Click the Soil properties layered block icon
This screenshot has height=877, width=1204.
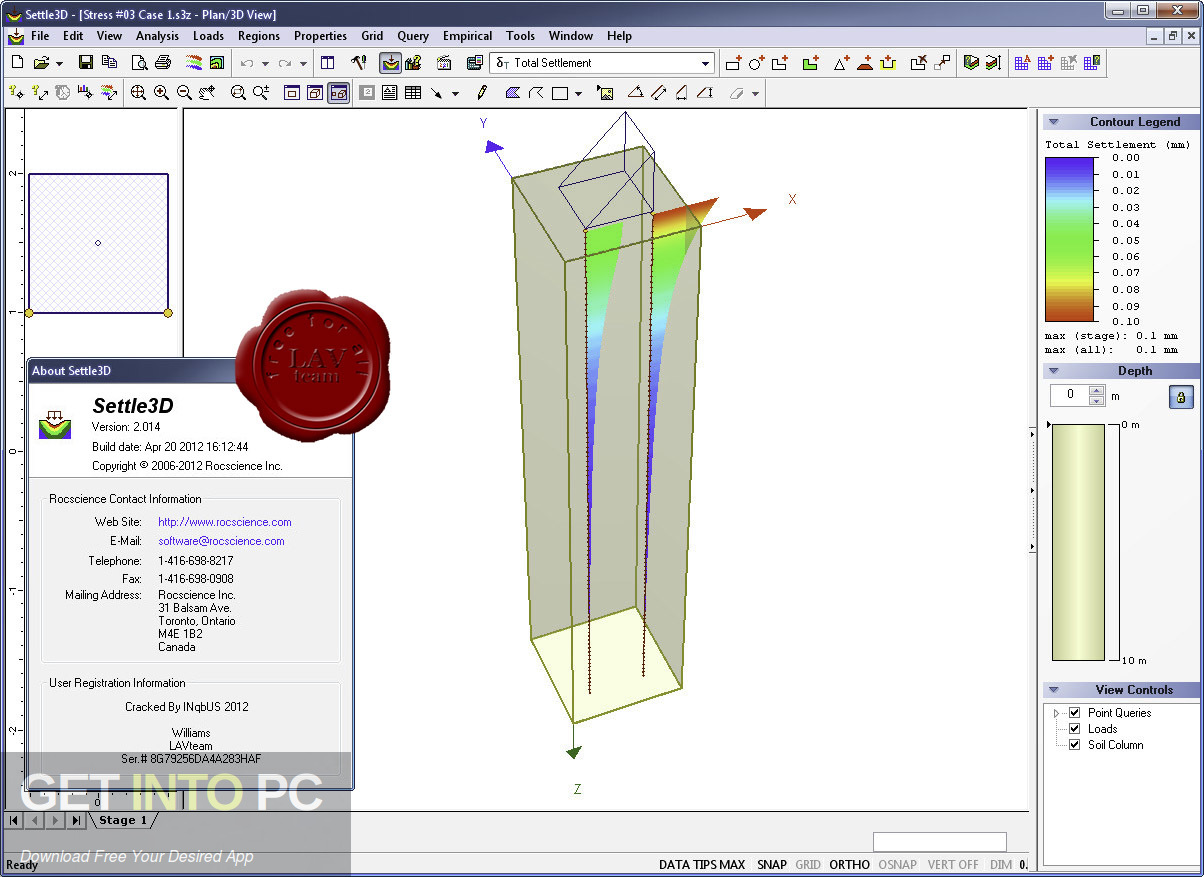[971, 63]
